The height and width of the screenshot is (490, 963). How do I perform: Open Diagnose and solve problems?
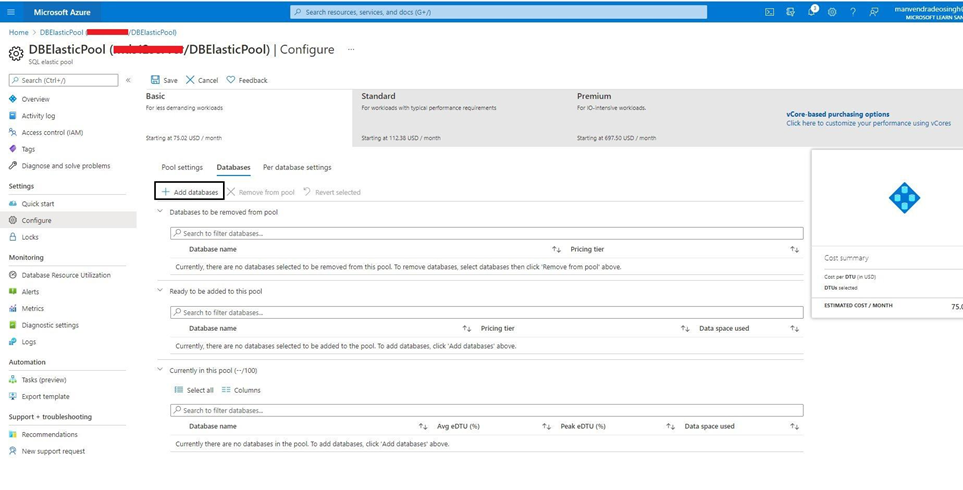68,165
